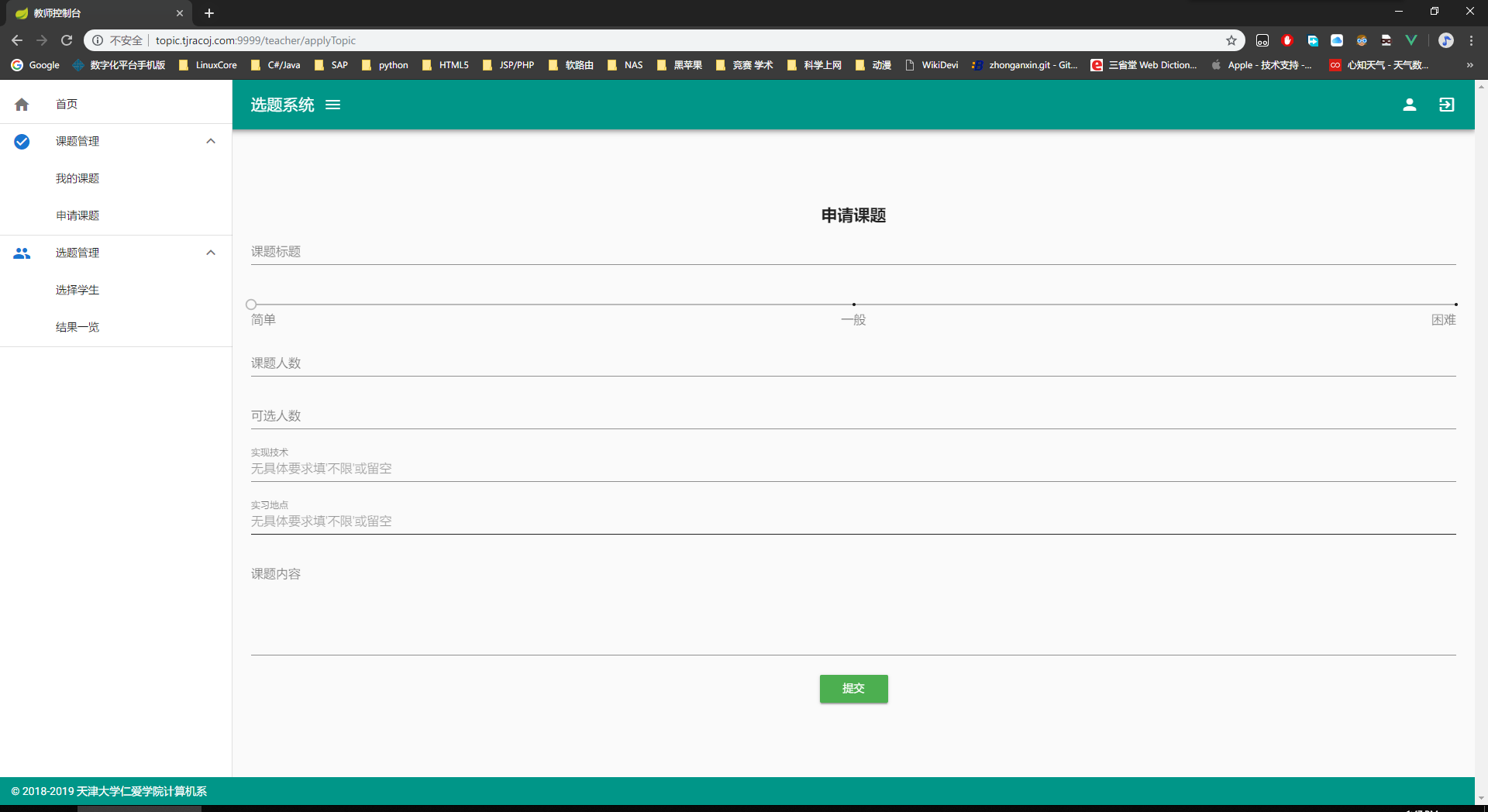
Task: Open the Vue devtools extension icon
Action: [1411, 40]
